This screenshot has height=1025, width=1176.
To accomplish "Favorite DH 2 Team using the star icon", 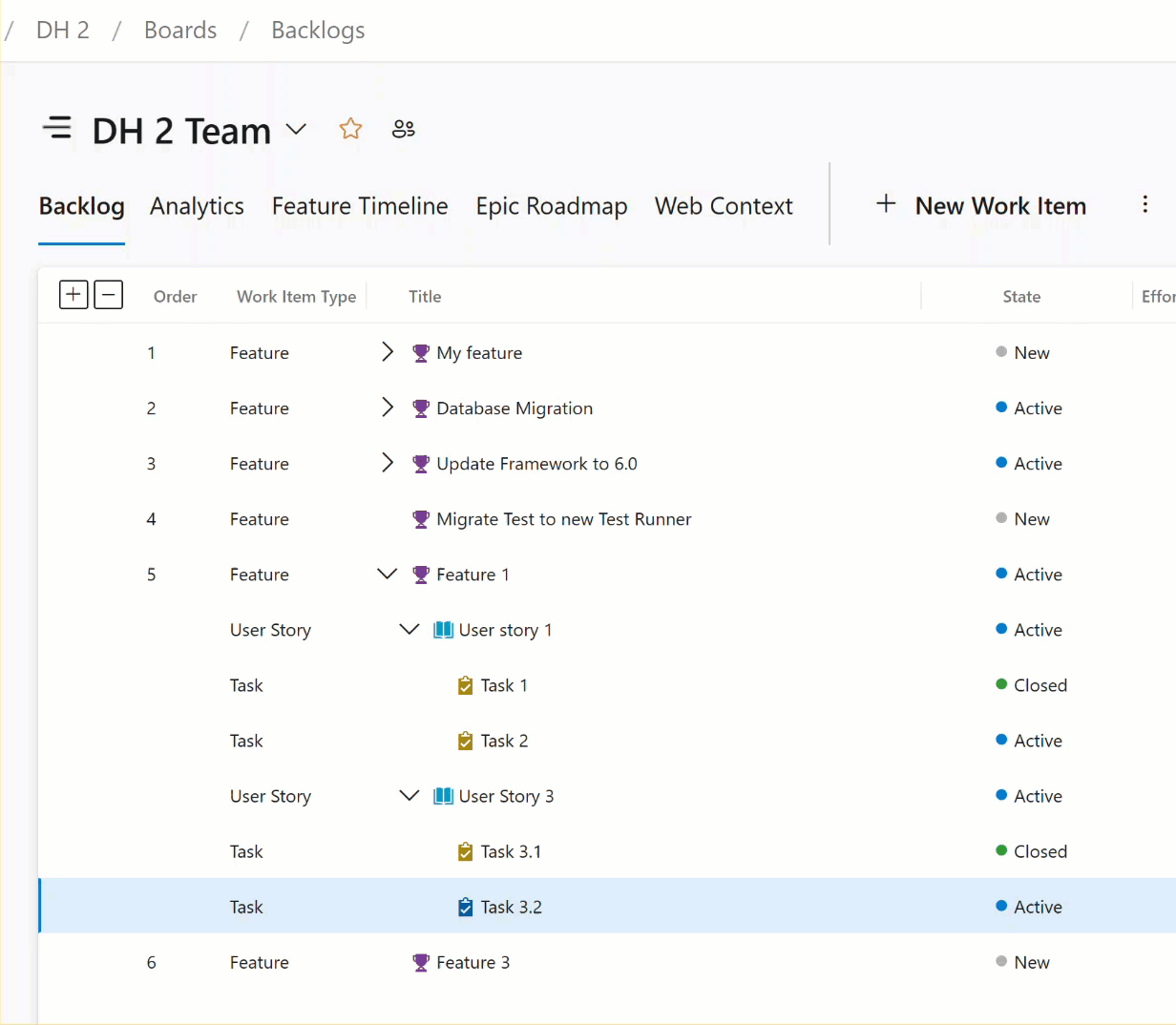I will [x=350, y=128].
